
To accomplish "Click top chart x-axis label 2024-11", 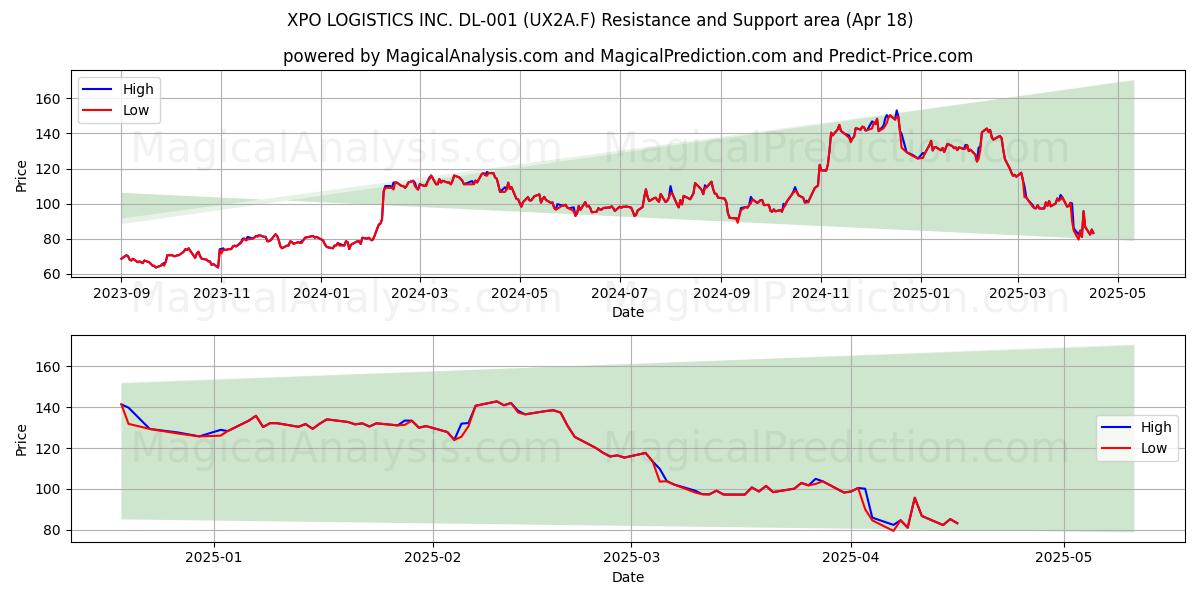I will pos(821,294).
